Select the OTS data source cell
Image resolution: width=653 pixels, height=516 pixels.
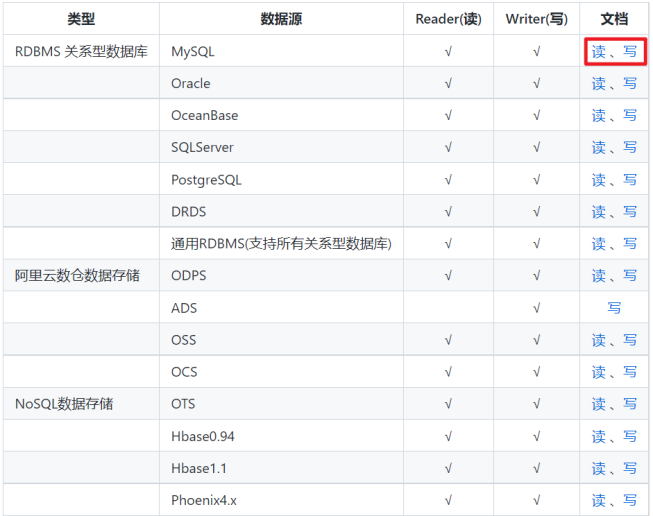click(x=281, y=404)
